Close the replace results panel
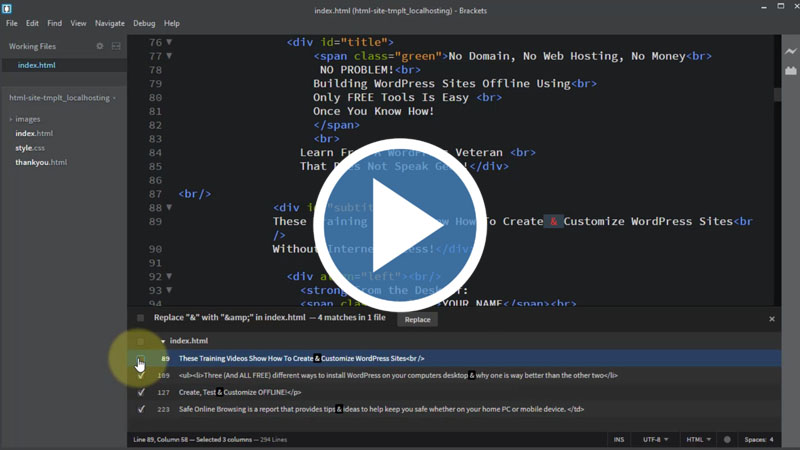The image size is (800, 450). tap(771, 319)
